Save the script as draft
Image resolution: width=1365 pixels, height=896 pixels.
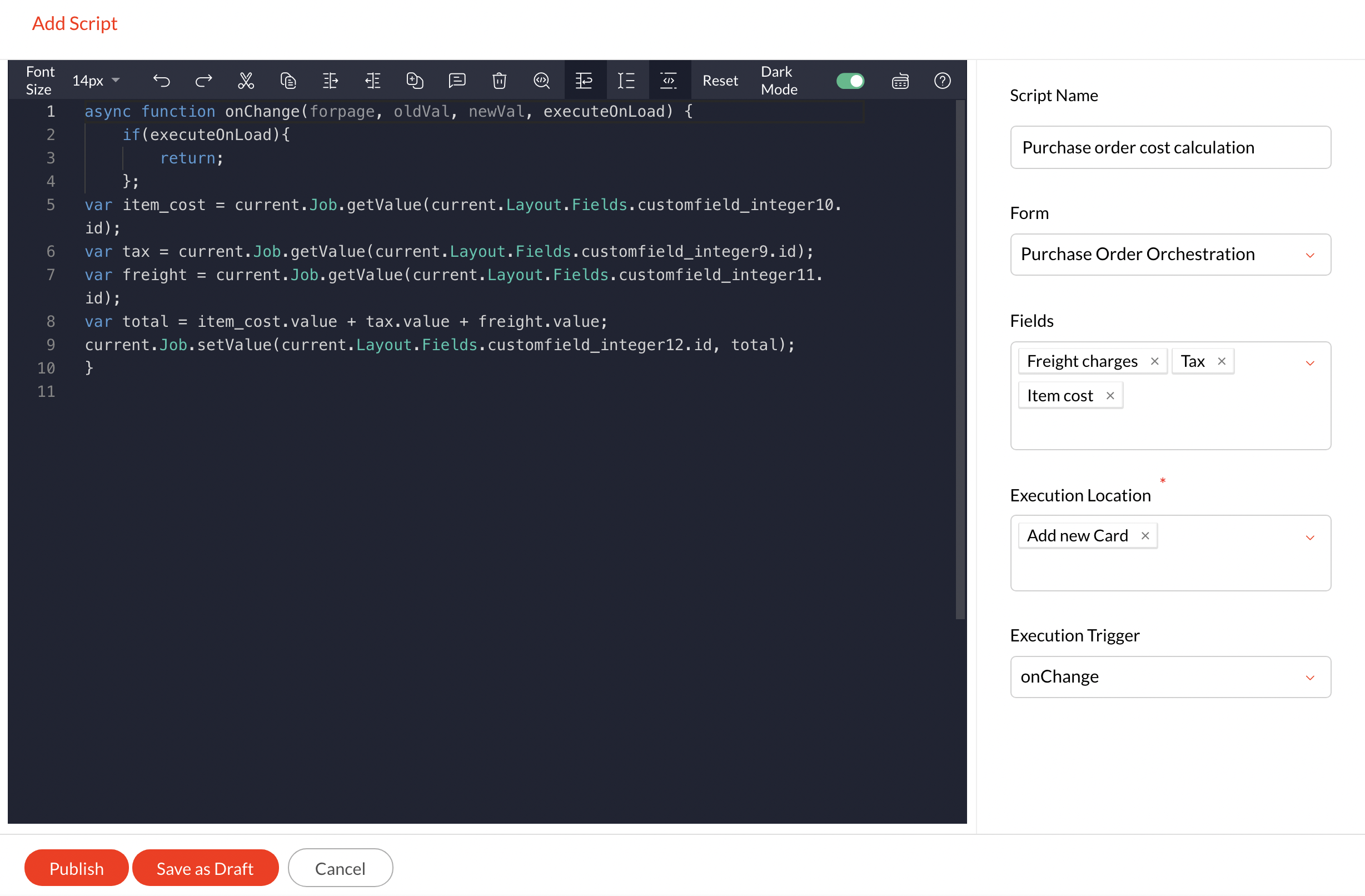[x=205, y=868]
